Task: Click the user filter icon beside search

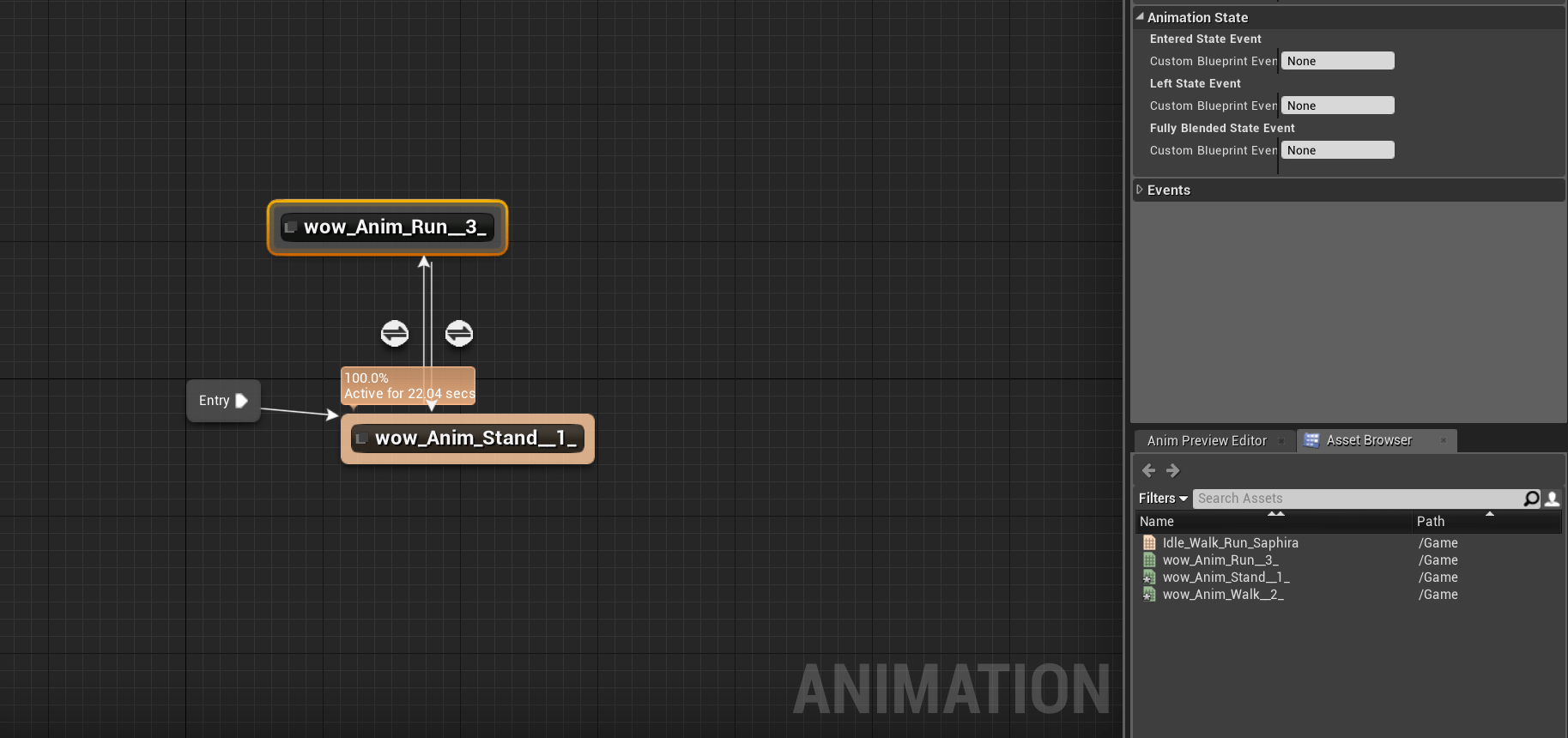Action: 1552,499
